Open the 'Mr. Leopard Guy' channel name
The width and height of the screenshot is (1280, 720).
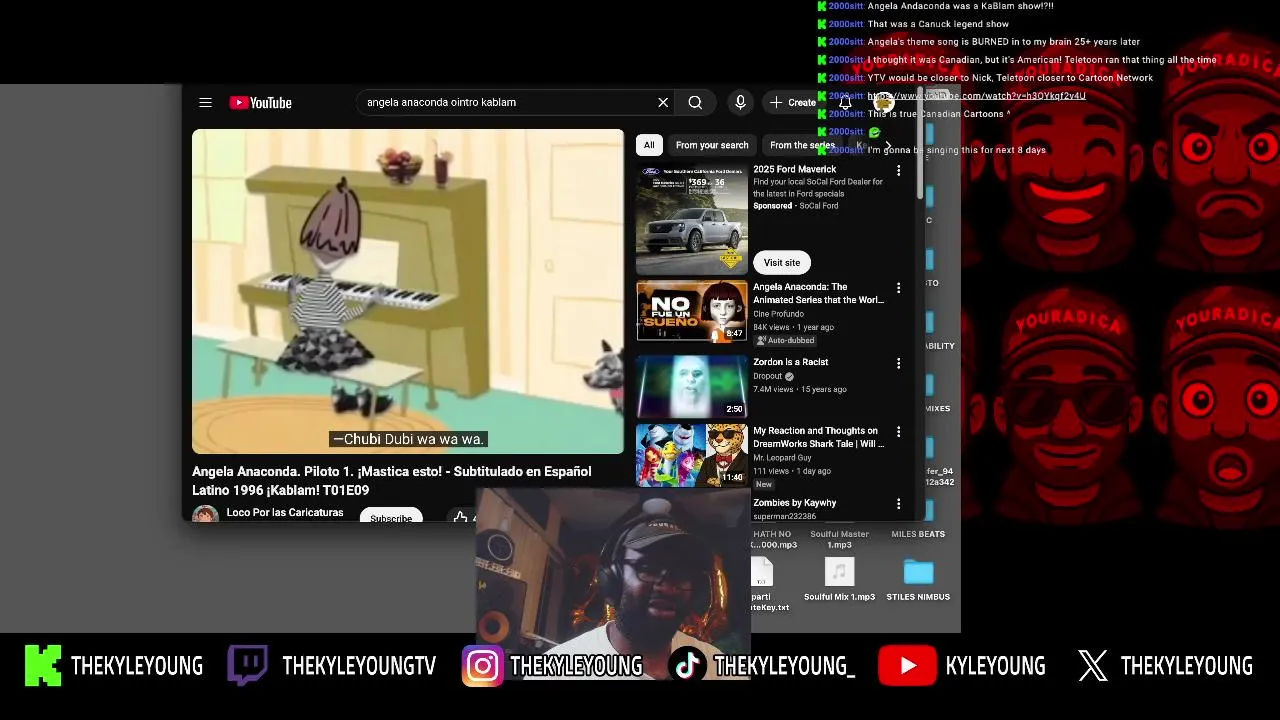[783, 457]
